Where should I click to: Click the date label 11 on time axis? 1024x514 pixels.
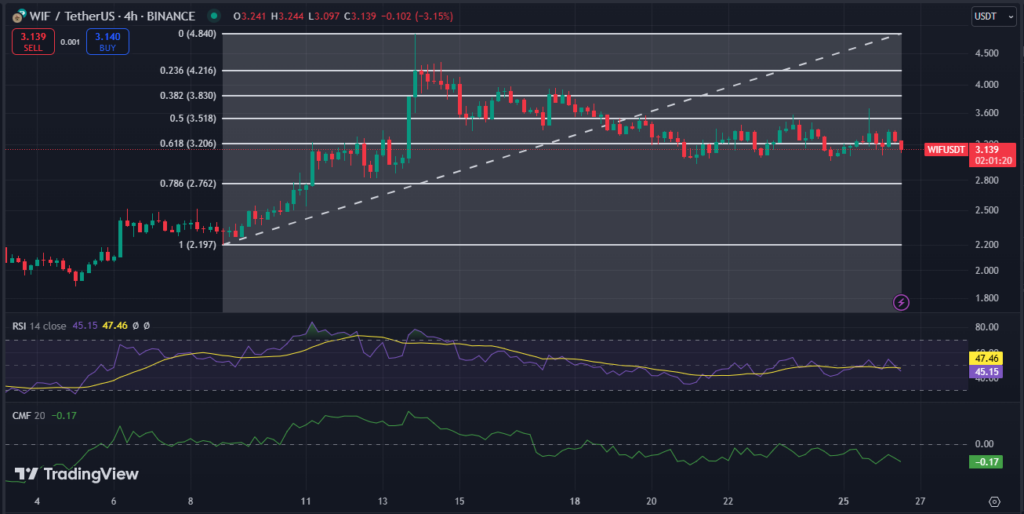(x=306, y=502)
